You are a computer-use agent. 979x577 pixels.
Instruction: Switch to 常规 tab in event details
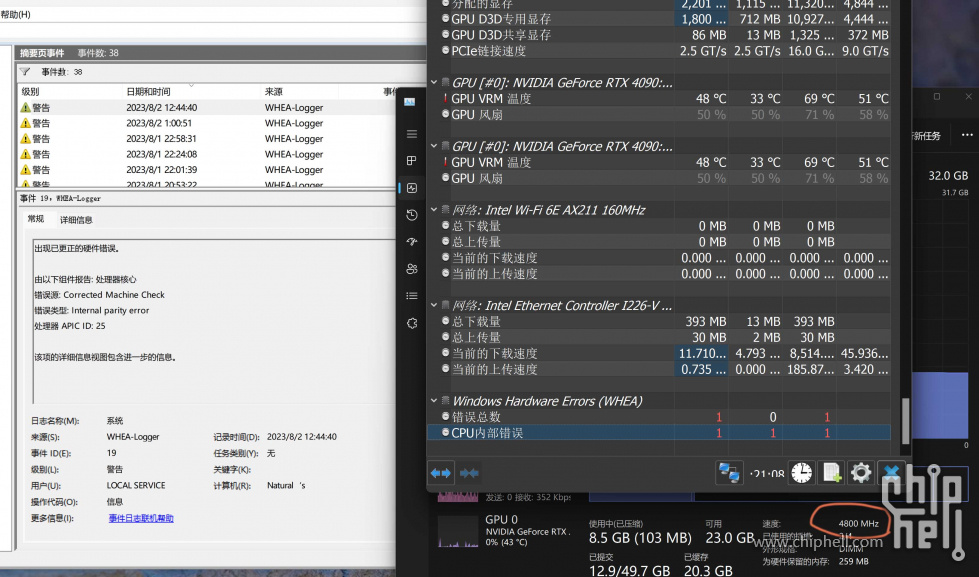(x=36, y=219)
